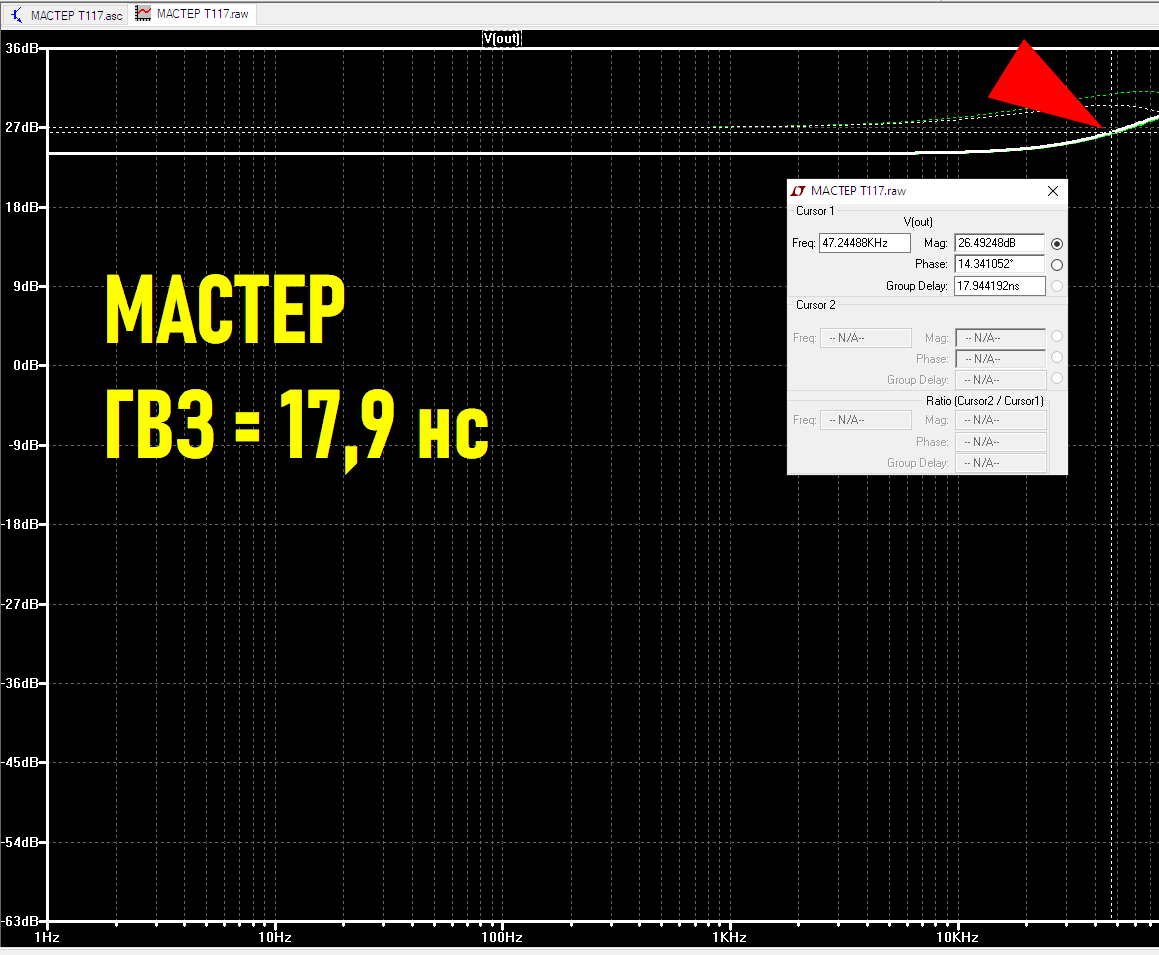
Task: Click the Cursor 2 Mag field
Action: click(x=1000, y=338)
